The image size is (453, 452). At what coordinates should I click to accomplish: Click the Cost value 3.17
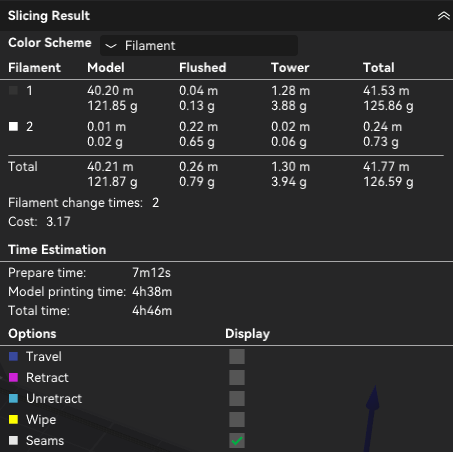coord(58,222)
